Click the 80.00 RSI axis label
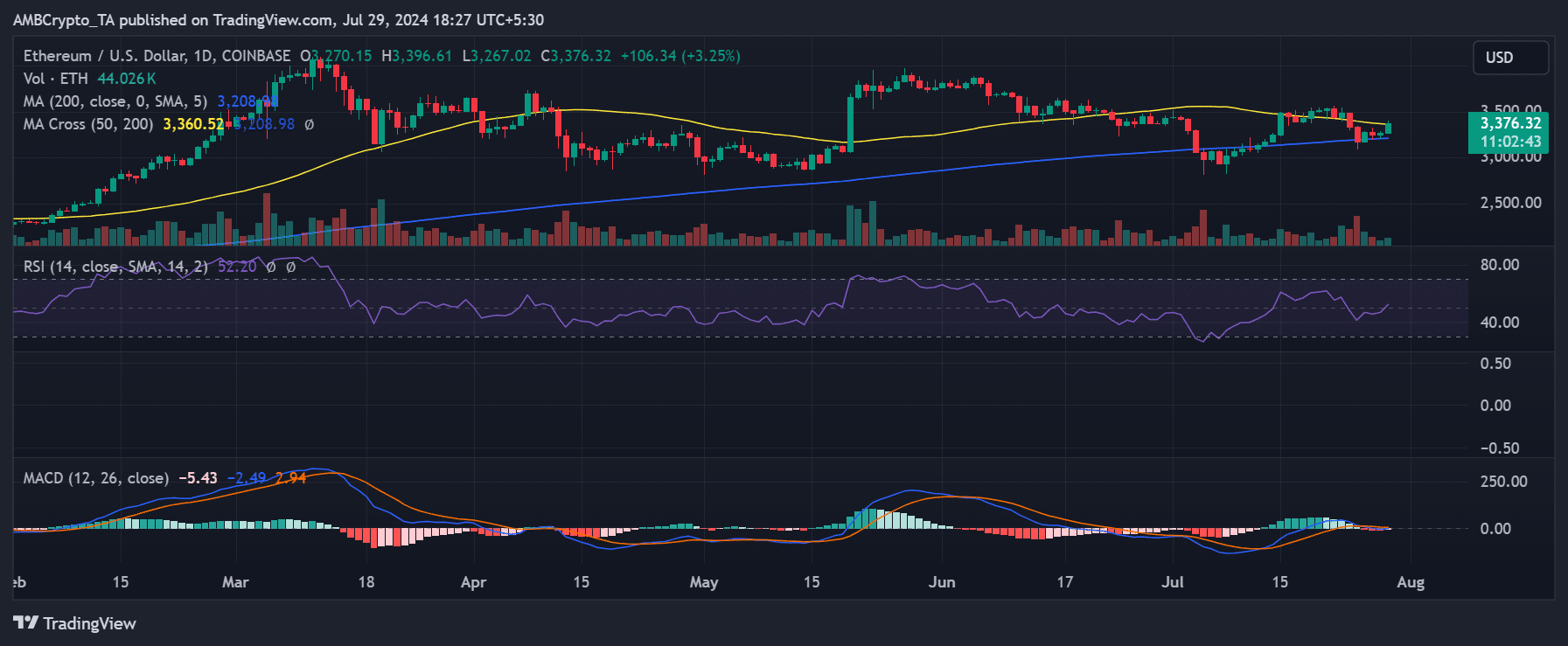The width and height of the screenshot is (1568, 646). point(1500,265)
